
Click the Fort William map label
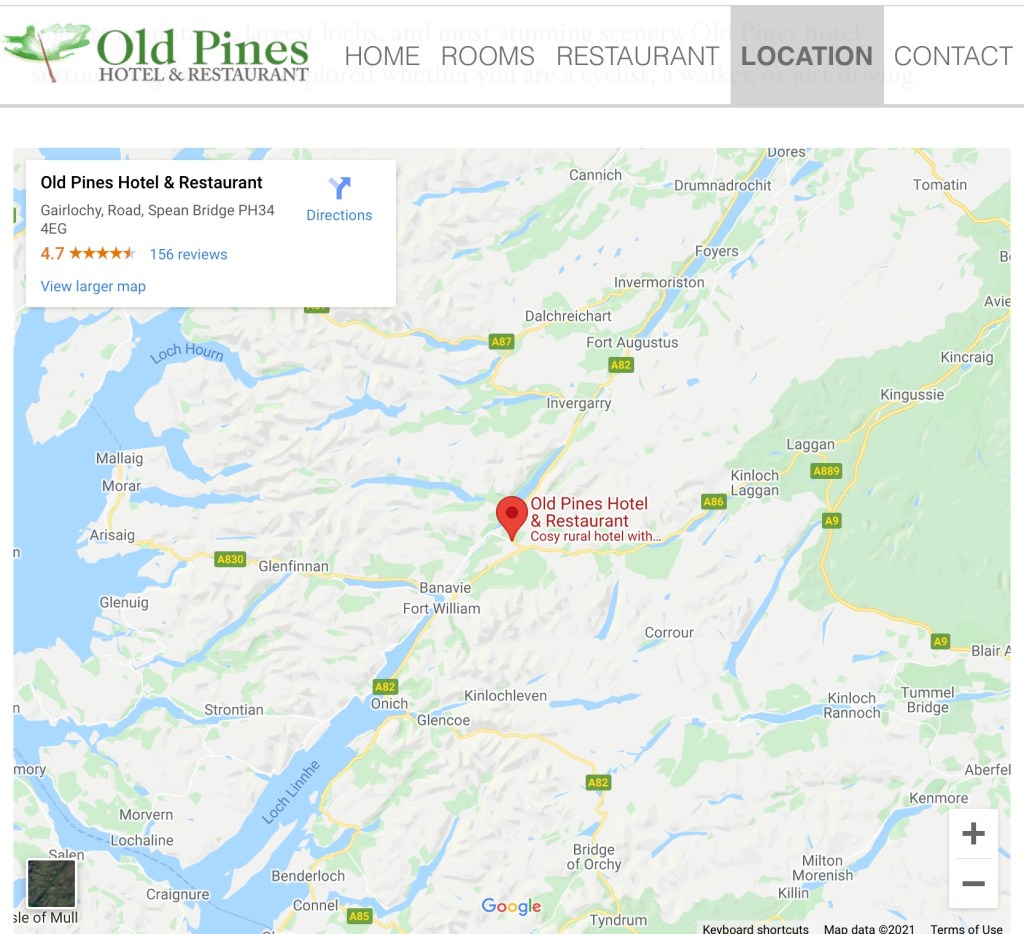441,609
